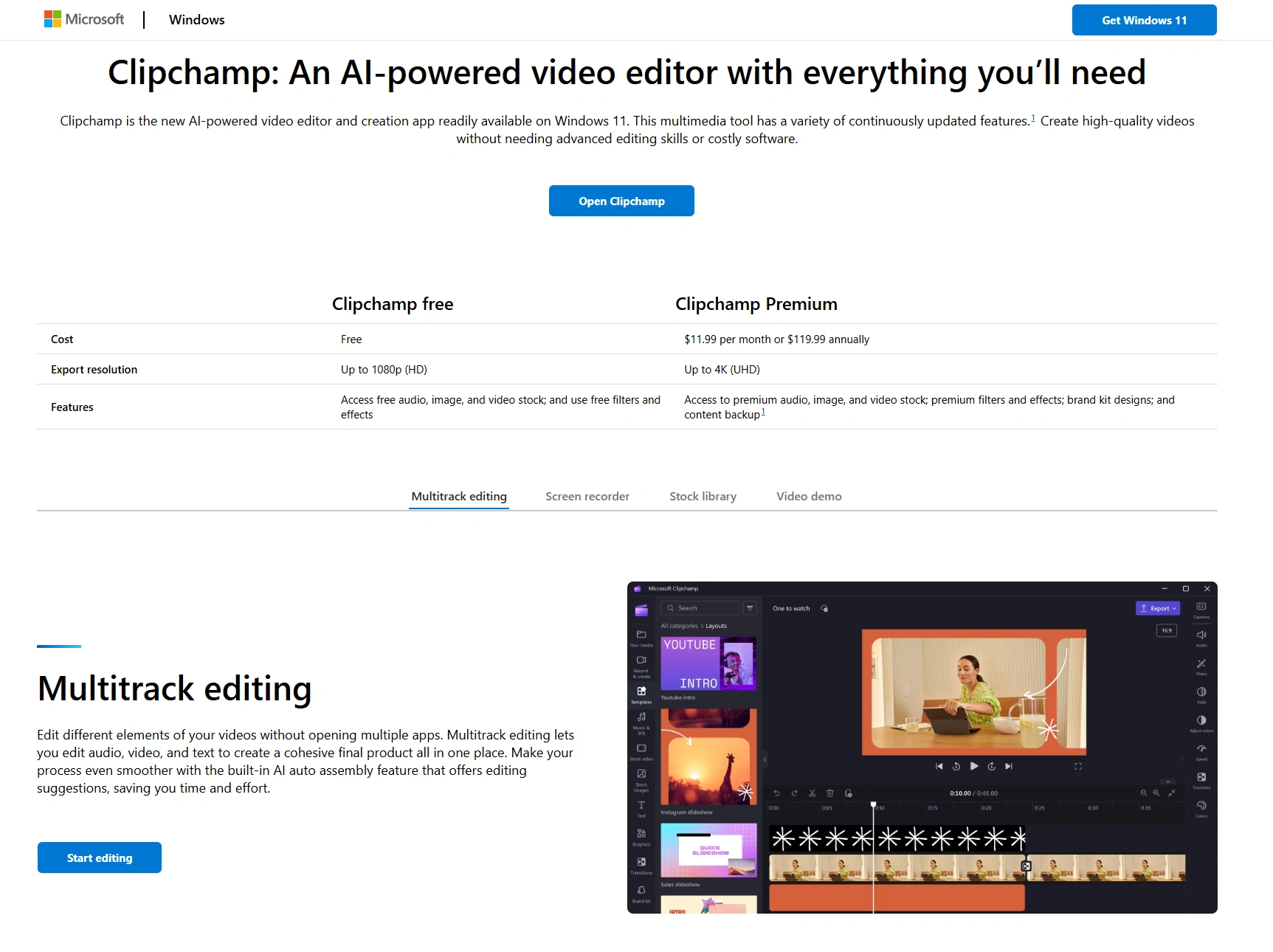Click the cloud sync status icon
The width and height of the screenshot is (1273, 952).
(x=824, y=608)
